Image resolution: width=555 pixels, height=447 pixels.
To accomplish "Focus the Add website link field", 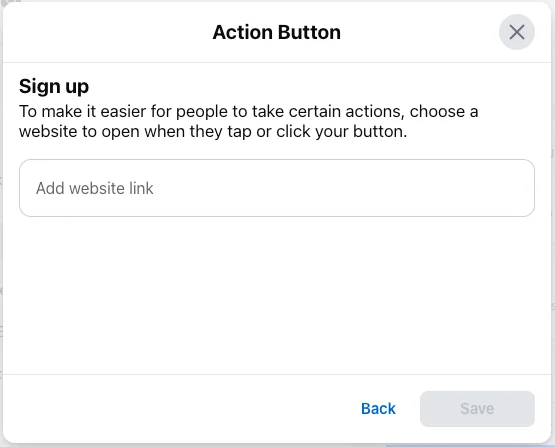I will coord(277,188).
